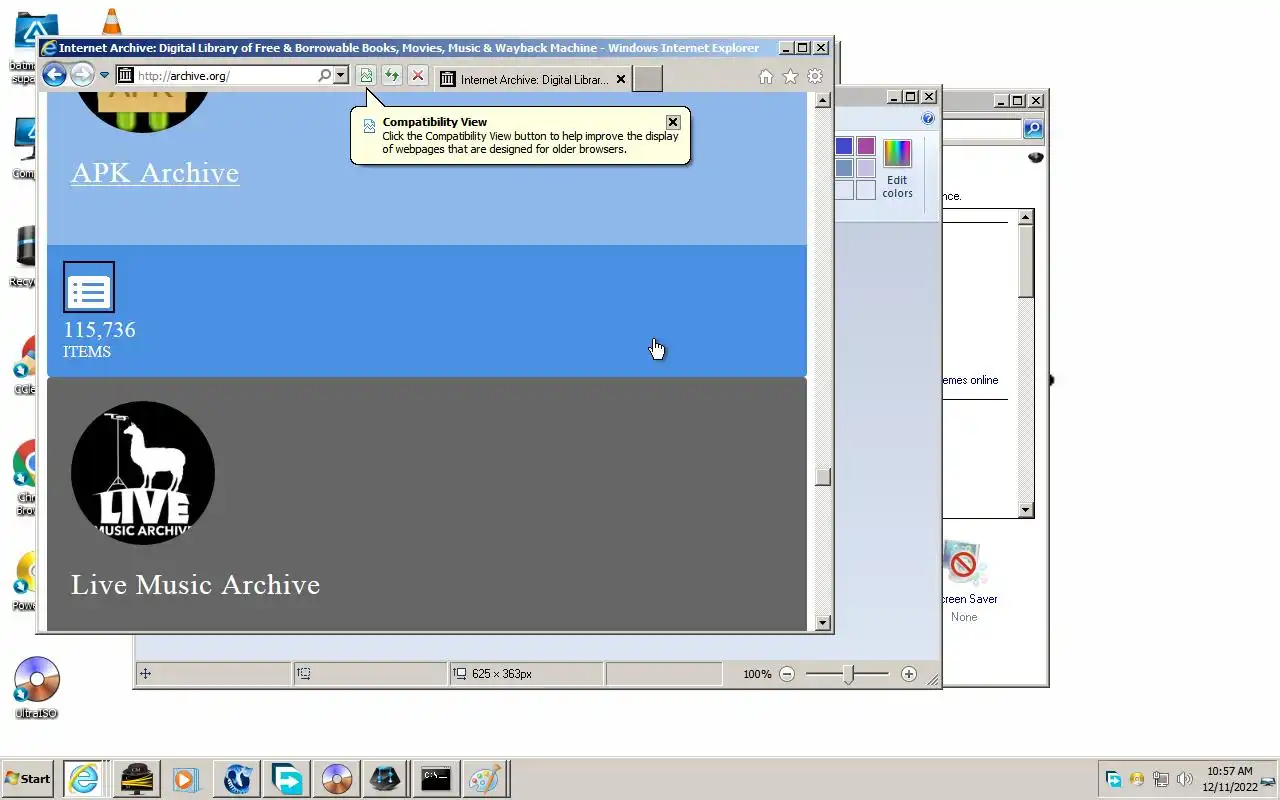Click the address bar search magnifier
The image size is (1280, 800).
324,75
